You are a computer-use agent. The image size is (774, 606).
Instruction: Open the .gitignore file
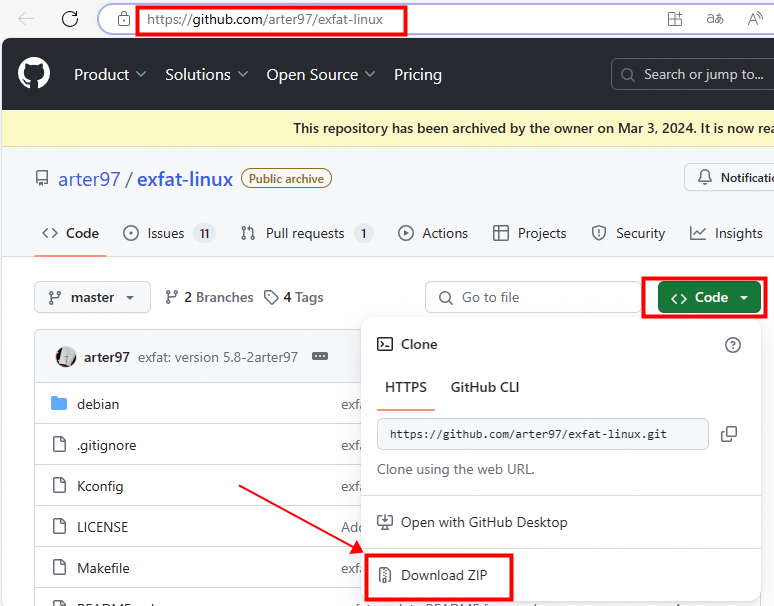coord(107,445)
